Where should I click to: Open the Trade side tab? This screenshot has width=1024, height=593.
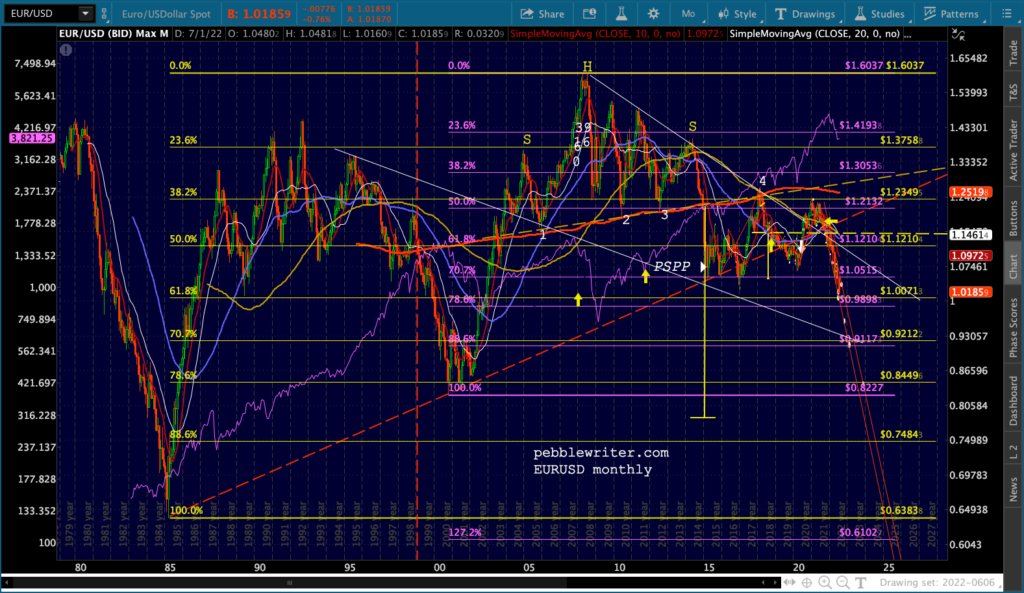tap(1014, 53)
